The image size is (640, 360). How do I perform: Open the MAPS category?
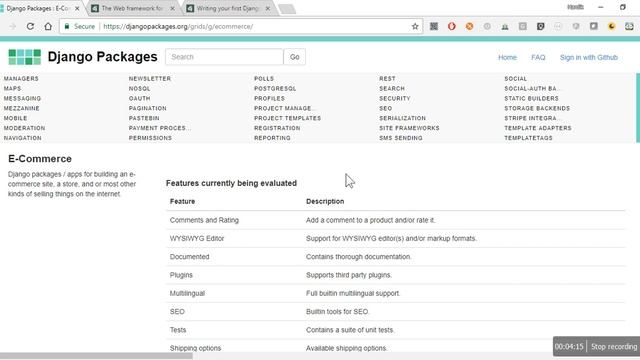12,89
